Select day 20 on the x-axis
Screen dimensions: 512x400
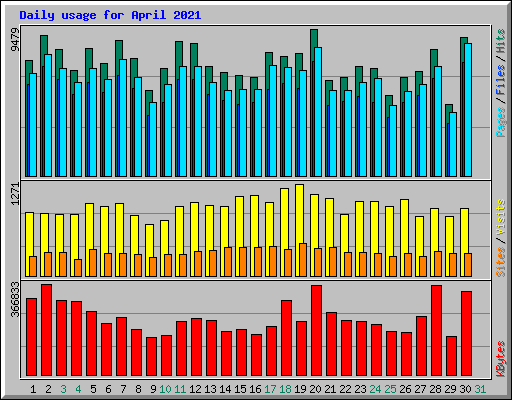315,389
